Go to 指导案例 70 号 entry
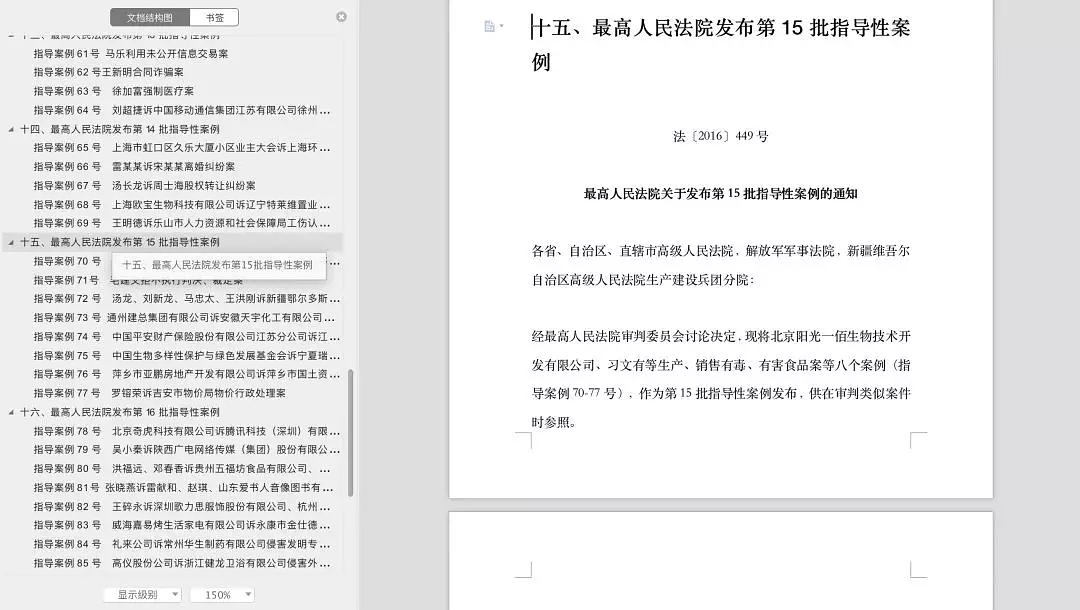The height and width of the screenshot is (610, 1080). 68,261
